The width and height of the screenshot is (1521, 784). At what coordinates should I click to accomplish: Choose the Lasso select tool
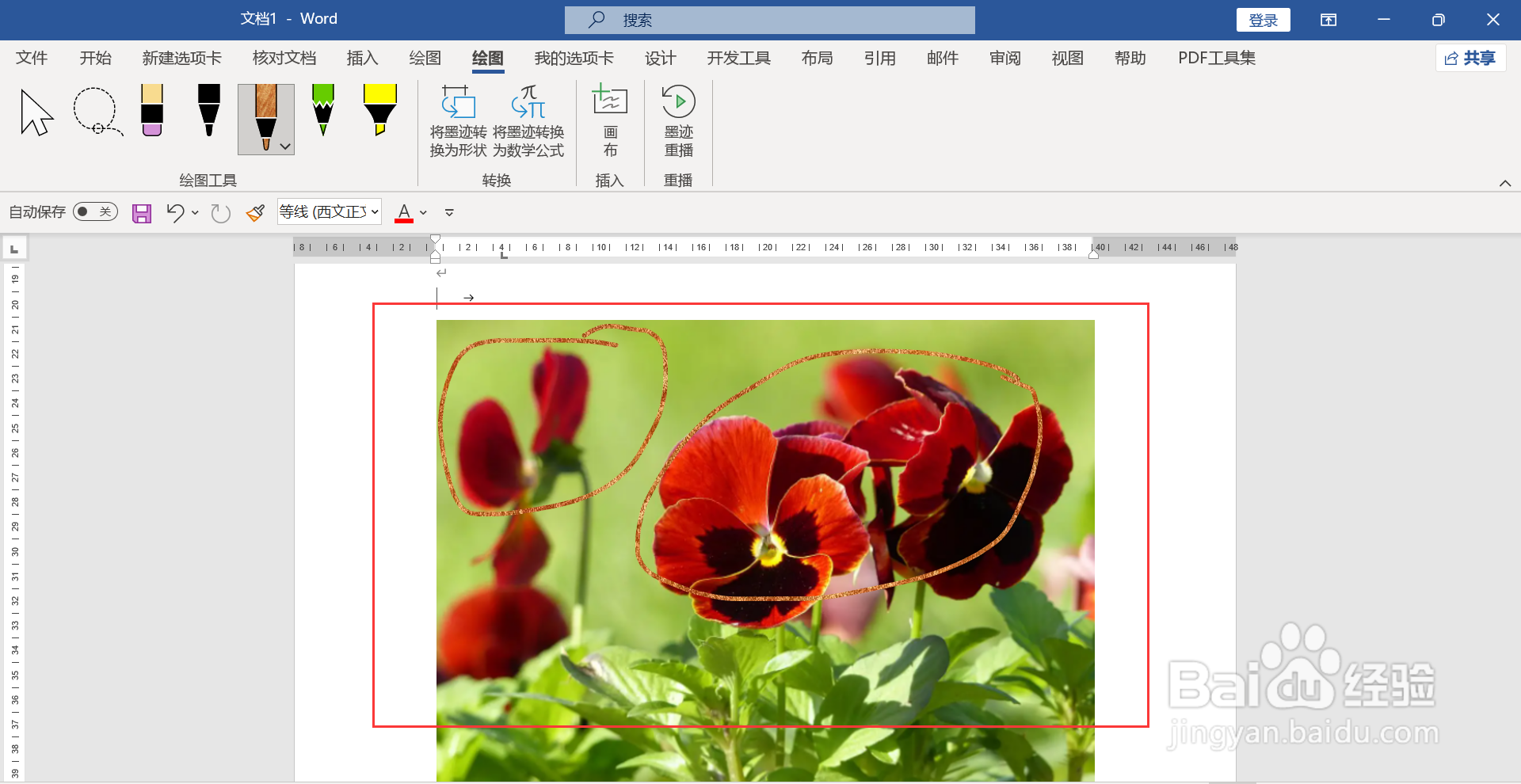click(x=97, y=112)
